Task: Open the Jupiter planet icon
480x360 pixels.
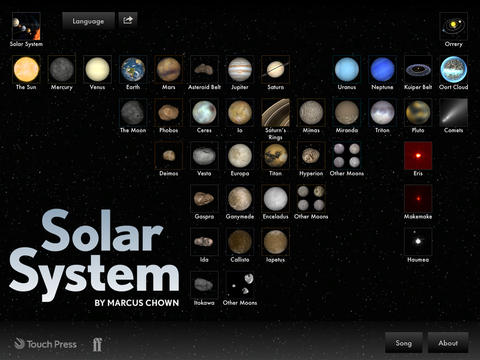Action: tap(240, 69)
